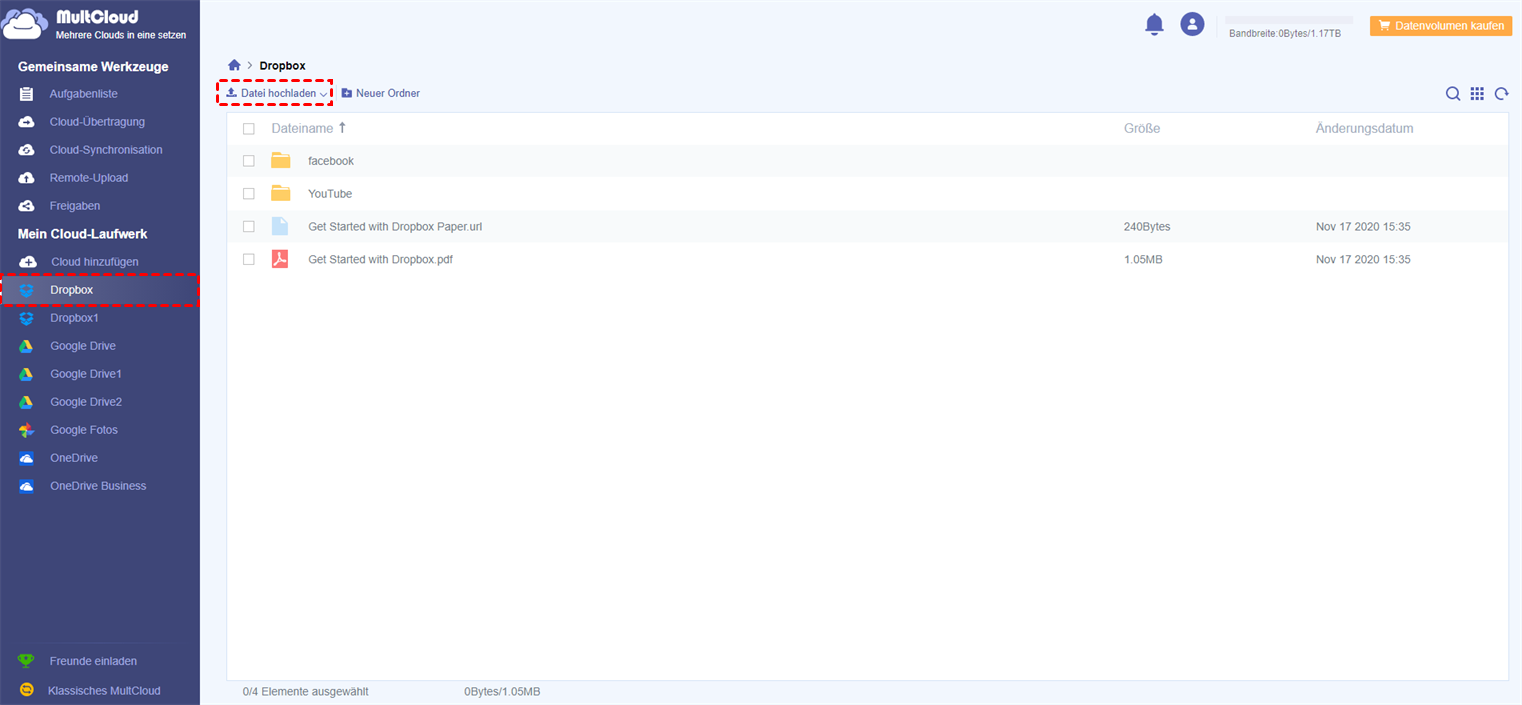Click the YouTube folder icon
This screenshot has width=1522, height=705.
[280, 193]
